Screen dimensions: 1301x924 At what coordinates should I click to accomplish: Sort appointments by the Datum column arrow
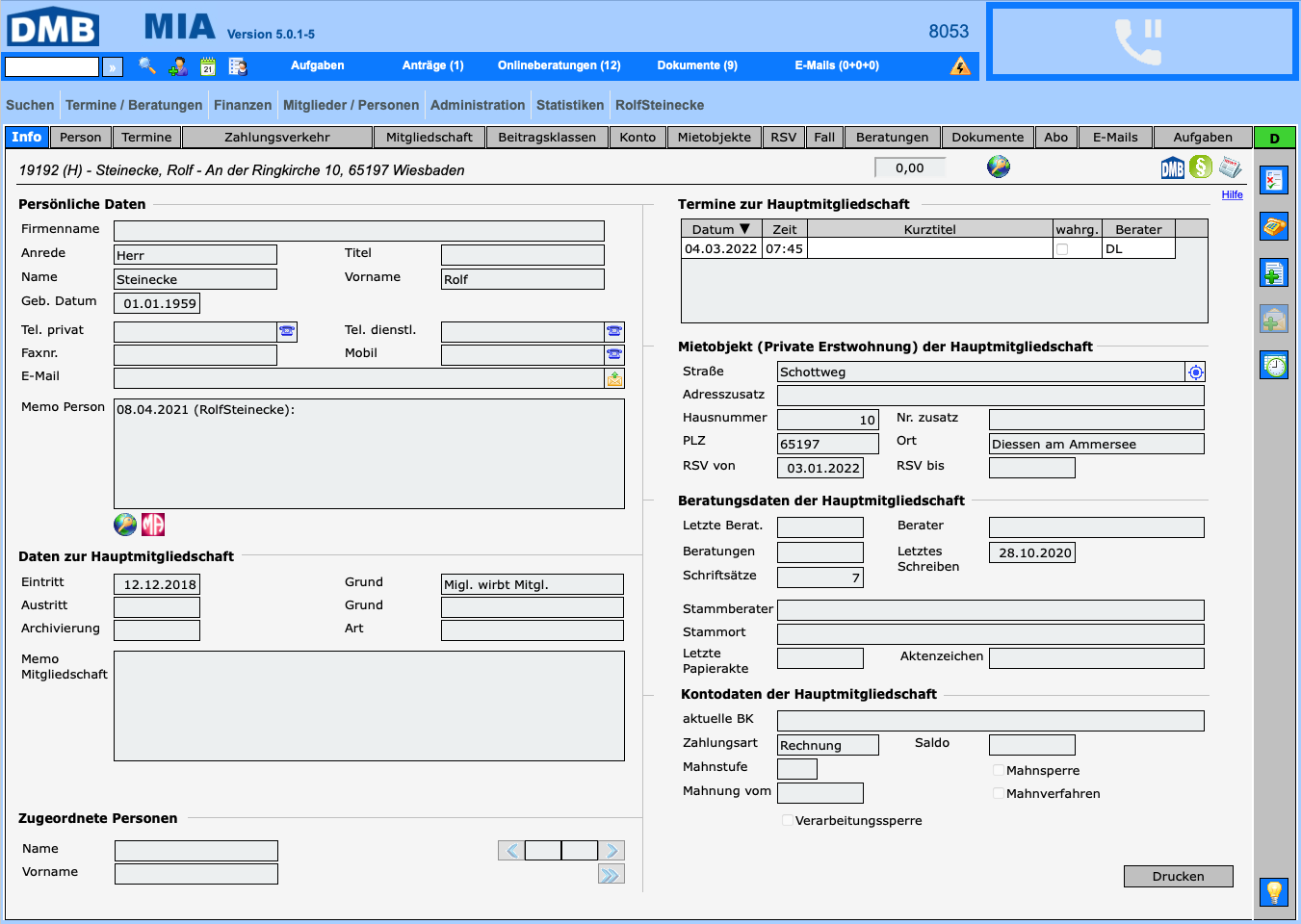(744, 229)
